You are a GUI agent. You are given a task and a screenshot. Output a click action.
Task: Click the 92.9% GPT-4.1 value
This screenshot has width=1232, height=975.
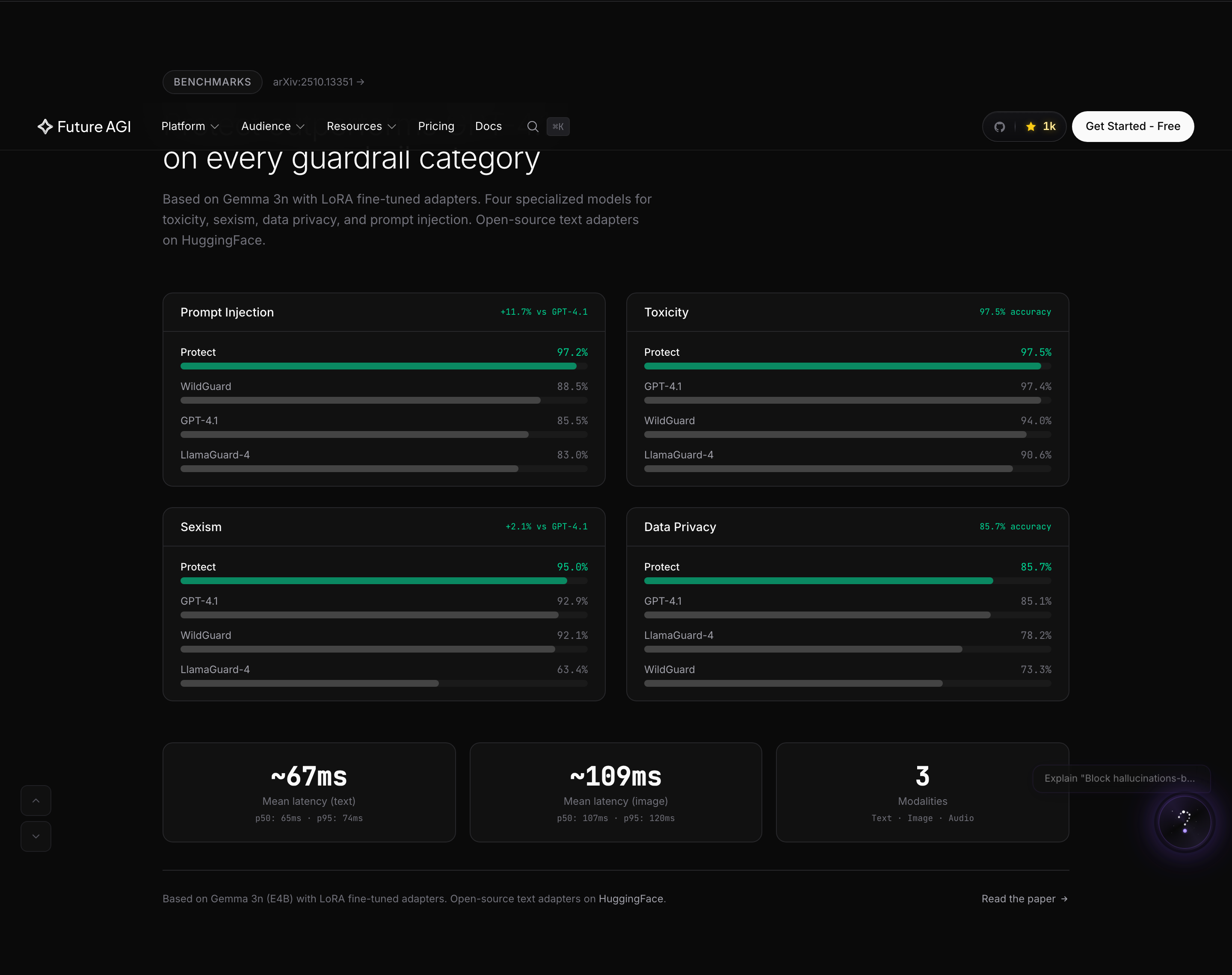572,601
